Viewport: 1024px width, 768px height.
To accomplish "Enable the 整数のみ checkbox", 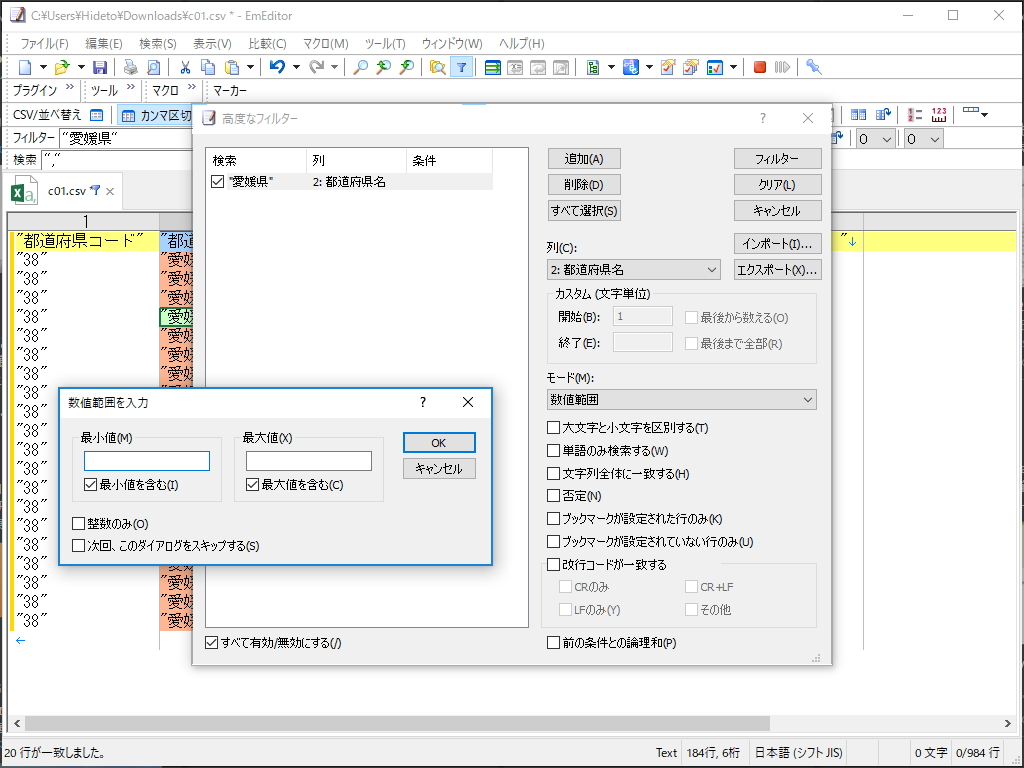I will (x=77, y=521).
